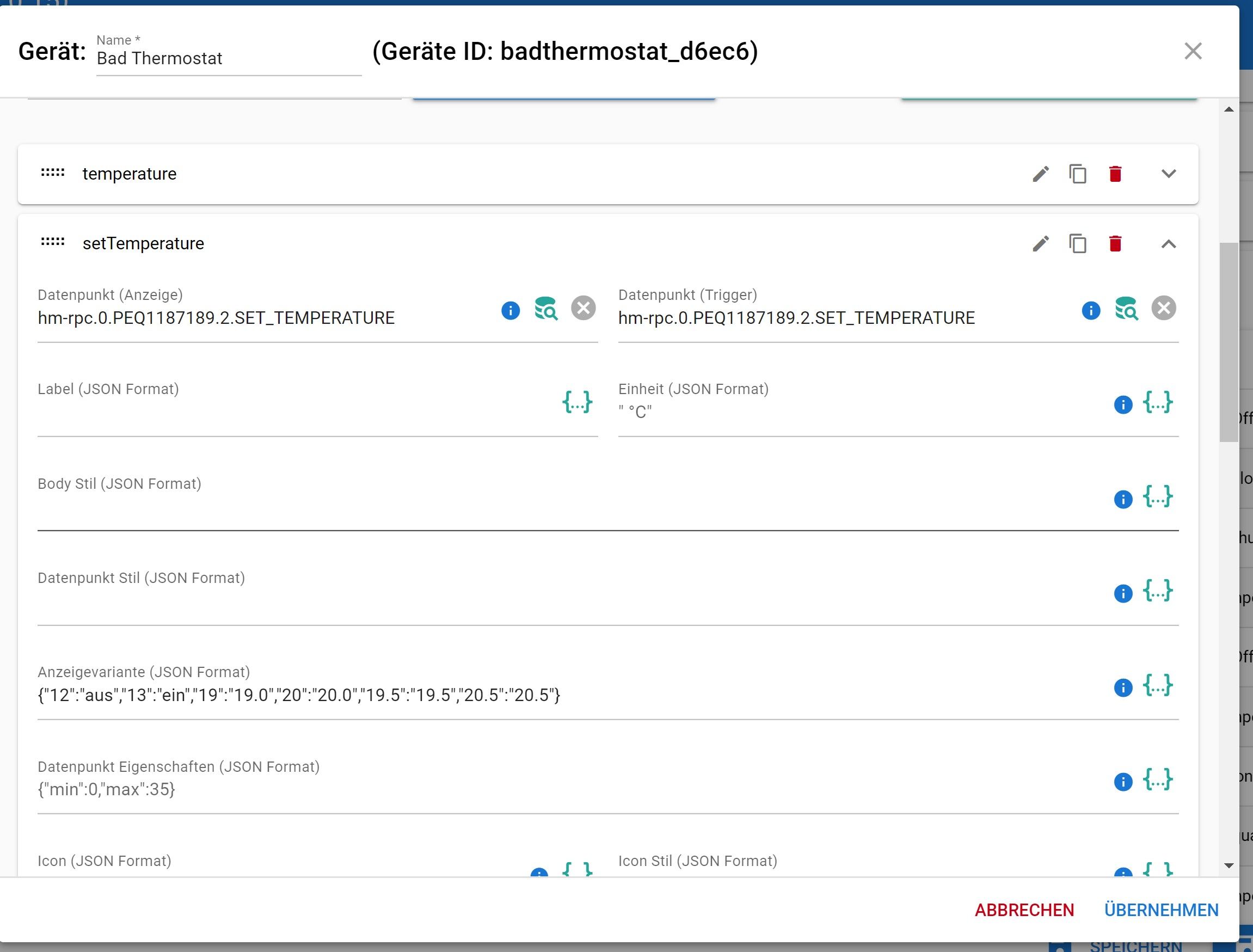The width and height of the screenshot is (1253, 952).
Task: Edit the temperature state entry
Action: click(x=1042, y=174)
